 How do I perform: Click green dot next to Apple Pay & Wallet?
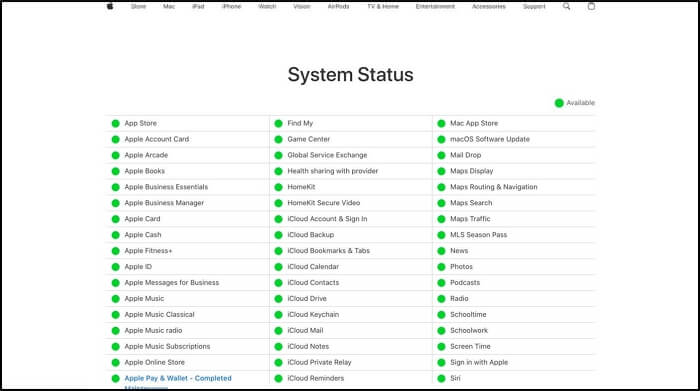coord(116,379)
